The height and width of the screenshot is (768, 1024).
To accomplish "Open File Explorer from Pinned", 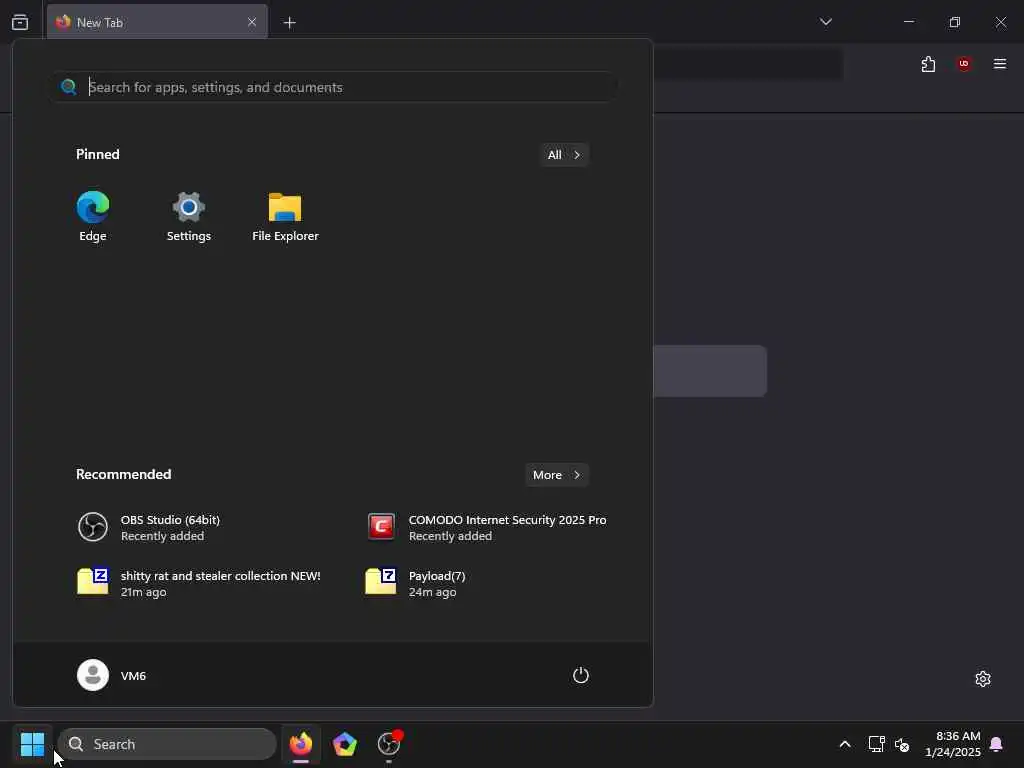I will (x=285, y=217).
